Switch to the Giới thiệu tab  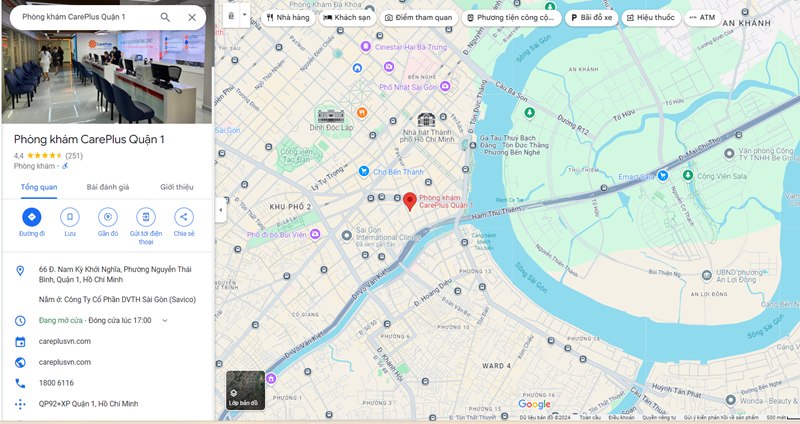(177, 187)
